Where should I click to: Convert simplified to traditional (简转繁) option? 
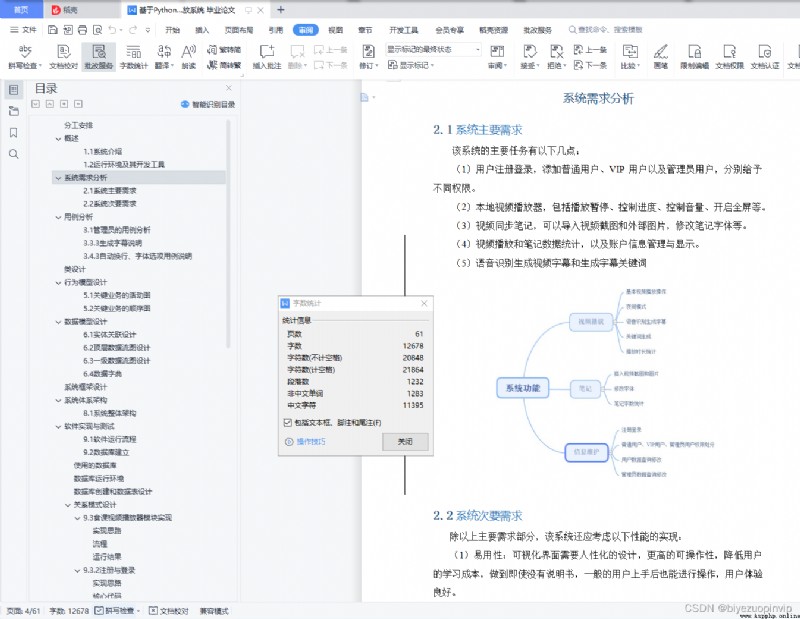(224, 65)
